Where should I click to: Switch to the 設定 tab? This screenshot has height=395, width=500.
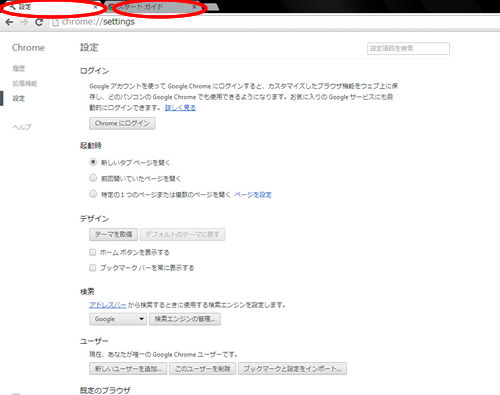pyautogui.click(x=53, y=7)
